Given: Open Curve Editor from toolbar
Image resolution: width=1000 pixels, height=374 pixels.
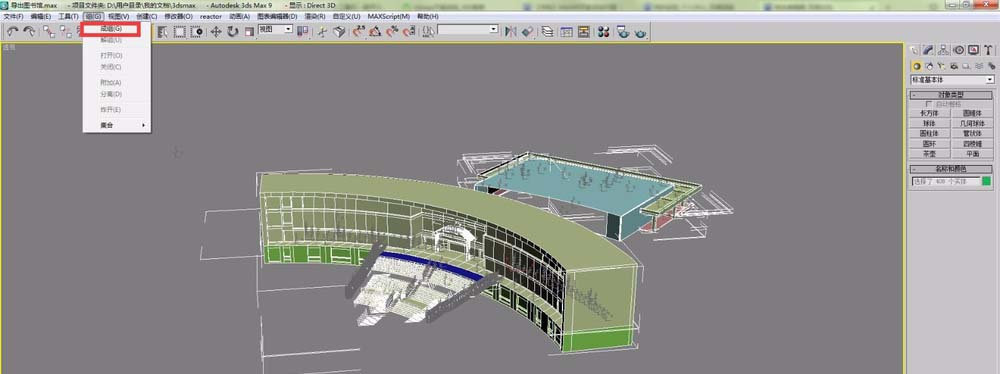Looking at the screenshot, I should 566,31.
